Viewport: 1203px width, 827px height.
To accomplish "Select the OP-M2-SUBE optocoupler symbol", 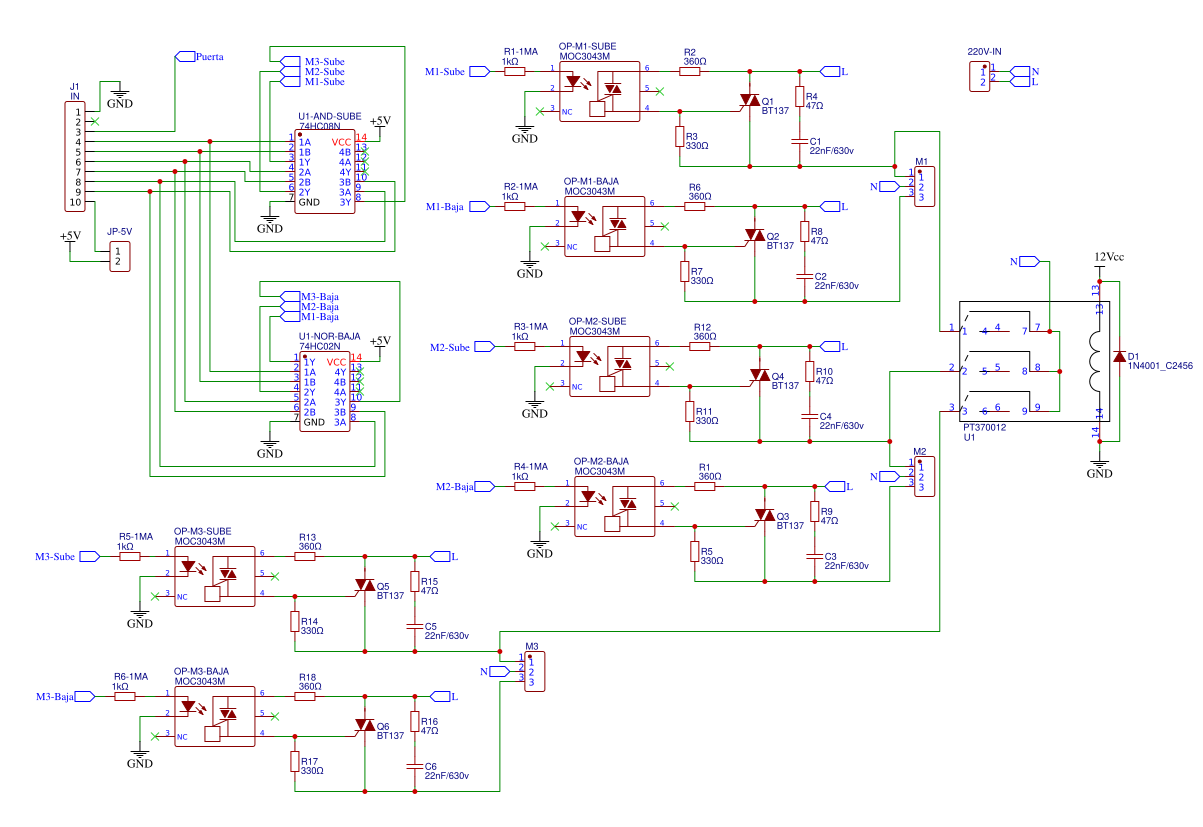I will (x=609, y=366).
